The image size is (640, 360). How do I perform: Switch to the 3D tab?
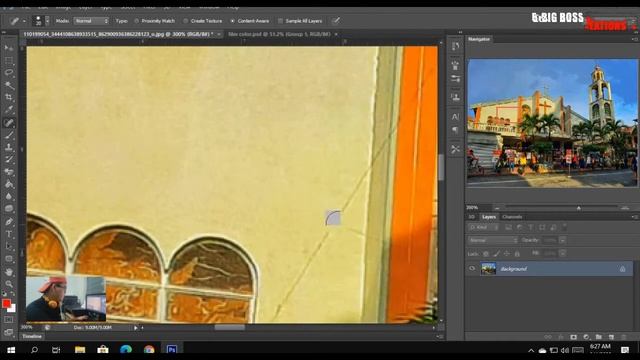pyautogui.click(x=471, y=217)
